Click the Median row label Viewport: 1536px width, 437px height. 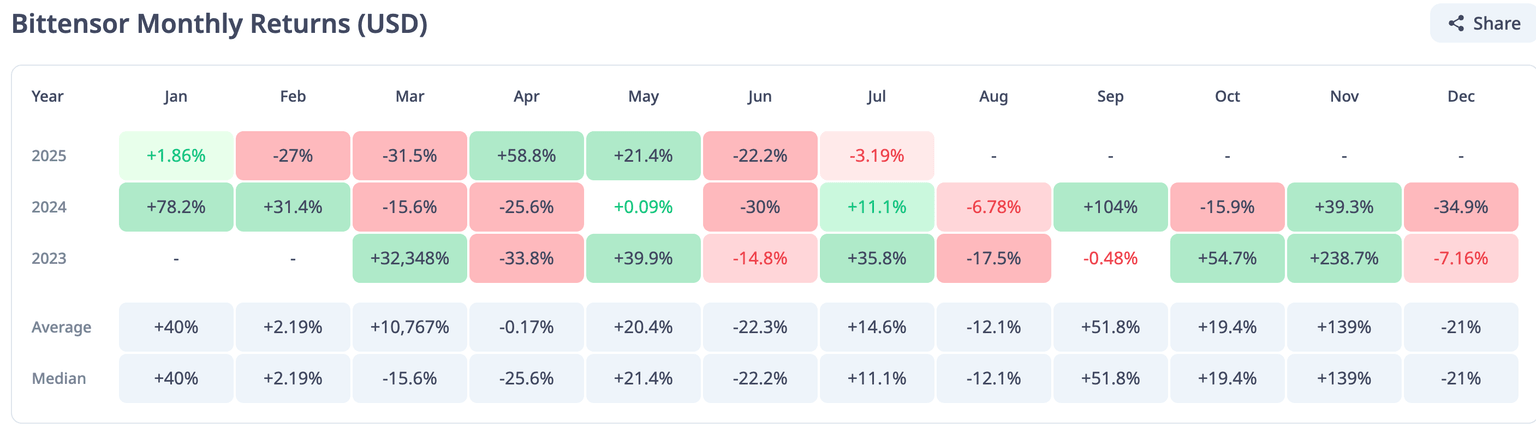pos(59,379)
